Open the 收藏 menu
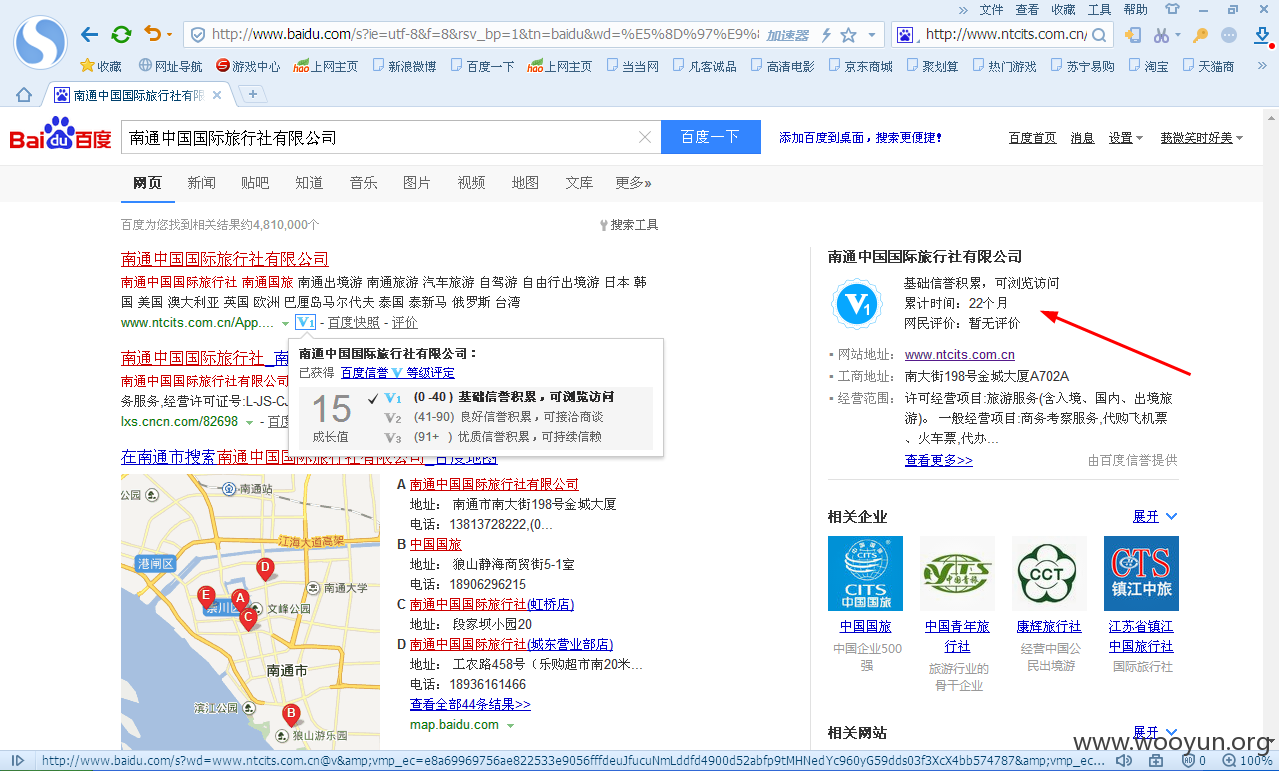The width and height of the screenshot is (1279, 771). tap(1063, 9)
